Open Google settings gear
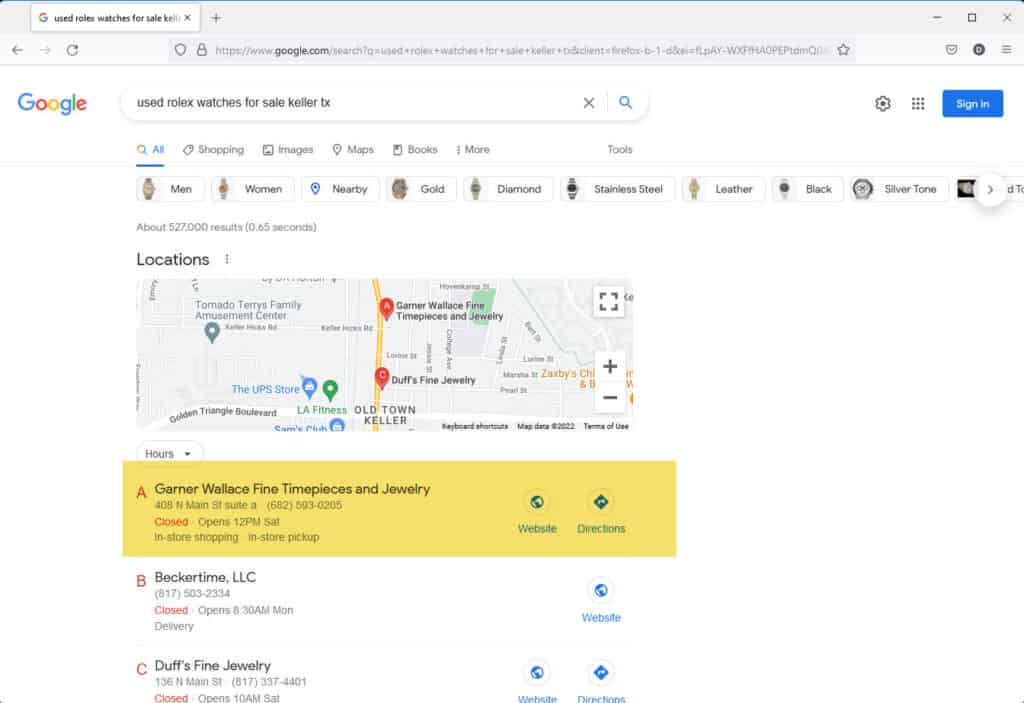 (883, 103)
